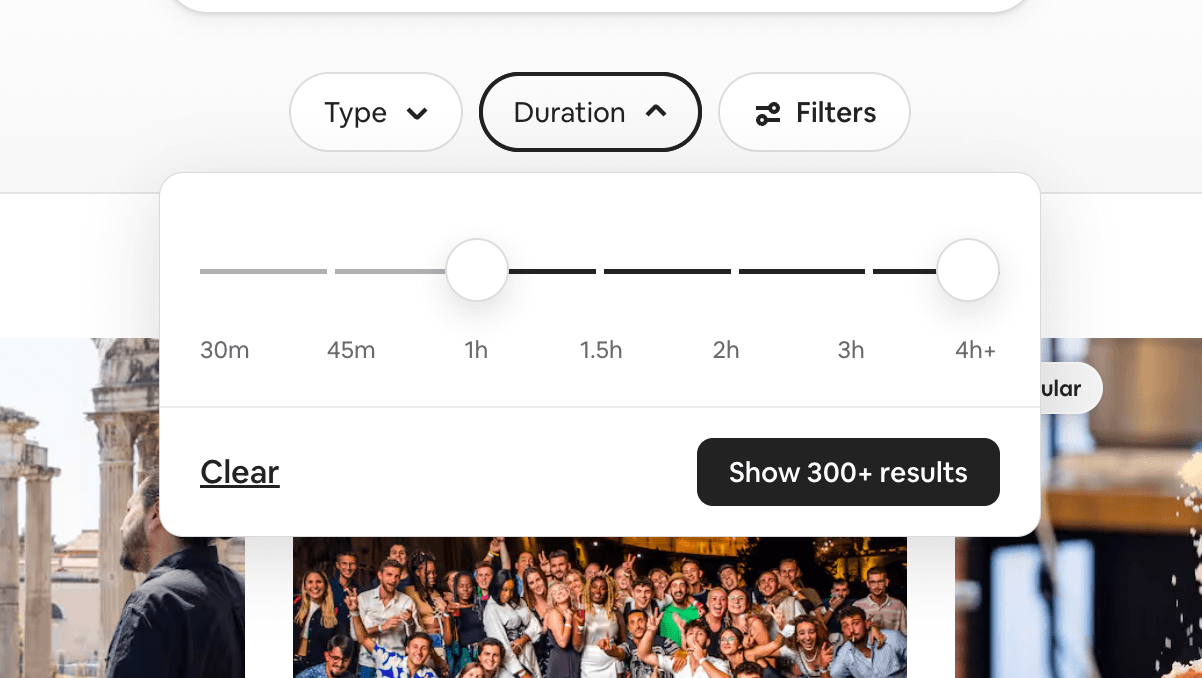This screenshot has height=678, width=1202.
Task: Click the Filters sliders icon
Action: click(768, 113)
